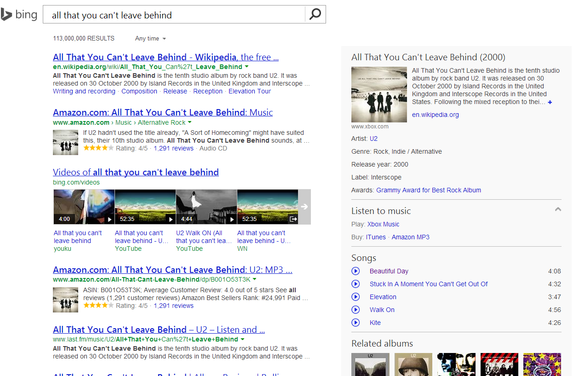Open the Elevation song link

click(x=383, y=297)
